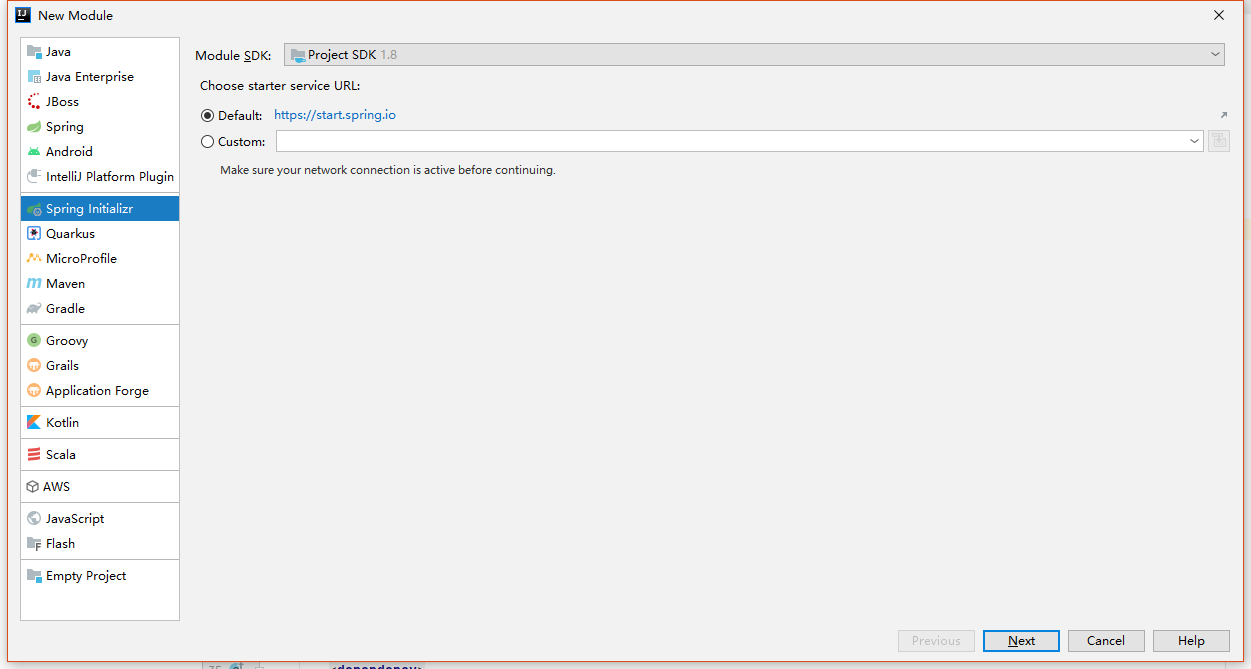Viewport: 1251px width, 669px height.
Task: Open the Help button
Action: point(1190,641)
